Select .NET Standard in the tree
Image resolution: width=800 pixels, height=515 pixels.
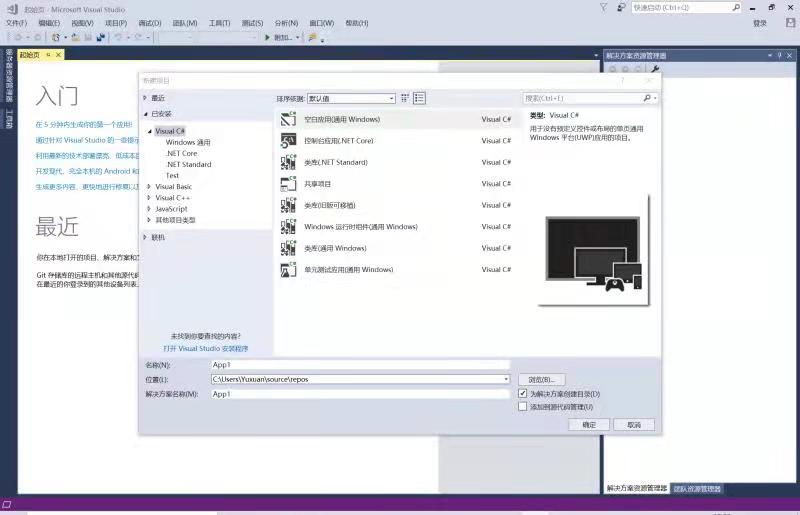tap(188, 164)
